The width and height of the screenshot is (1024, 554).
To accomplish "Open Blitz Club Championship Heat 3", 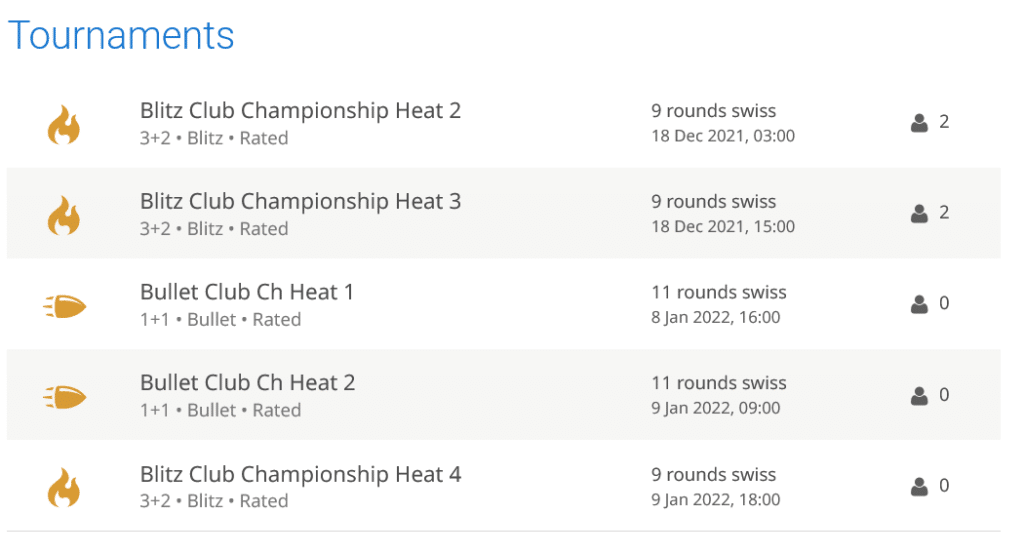I will (300, 201).
